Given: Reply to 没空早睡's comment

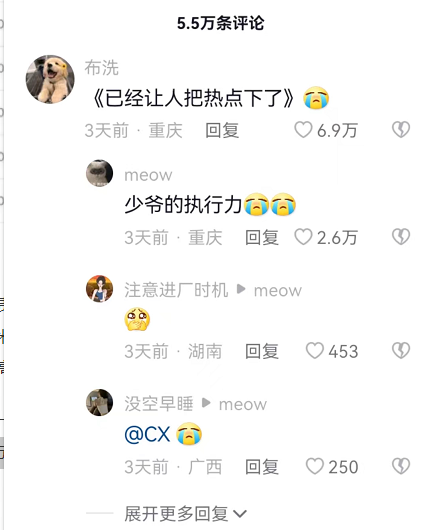Looking at the screenshot, I should (262, 467).
